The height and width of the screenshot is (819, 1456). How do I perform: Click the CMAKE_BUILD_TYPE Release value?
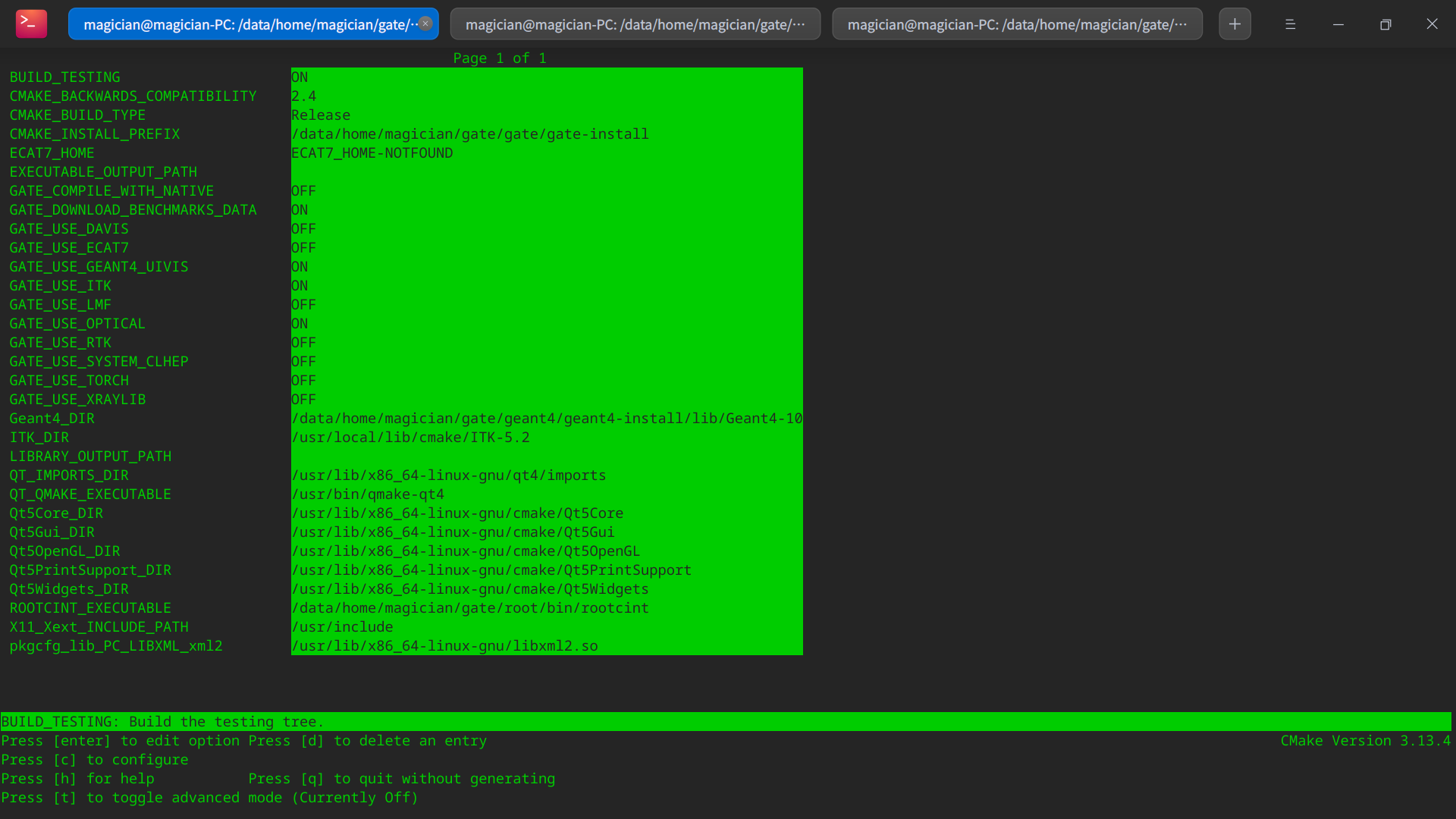click(x=321, y=115)
